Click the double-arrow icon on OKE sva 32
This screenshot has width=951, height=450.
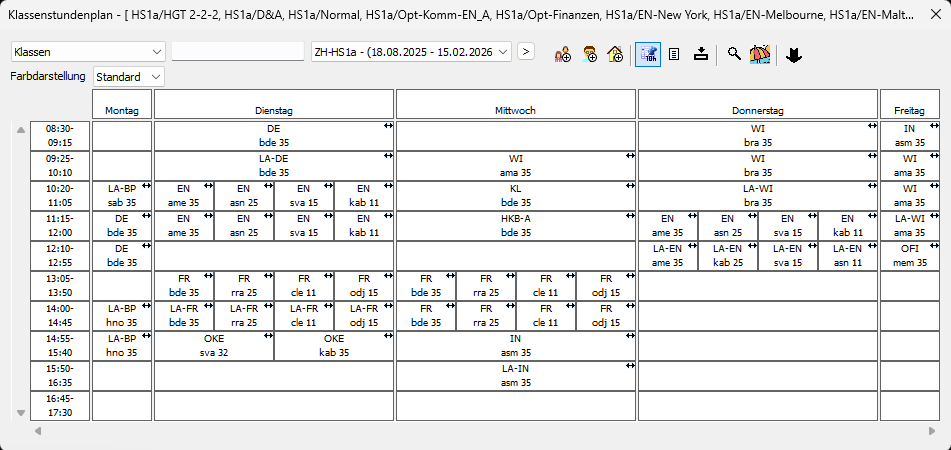coord(268,337)
